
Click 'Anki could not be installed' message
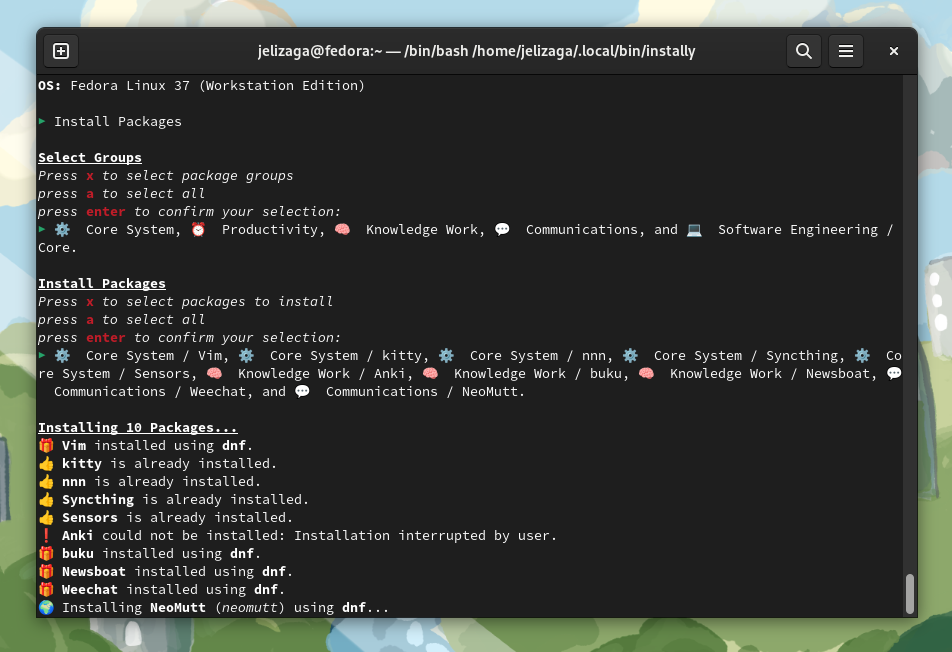coord(310,535)
